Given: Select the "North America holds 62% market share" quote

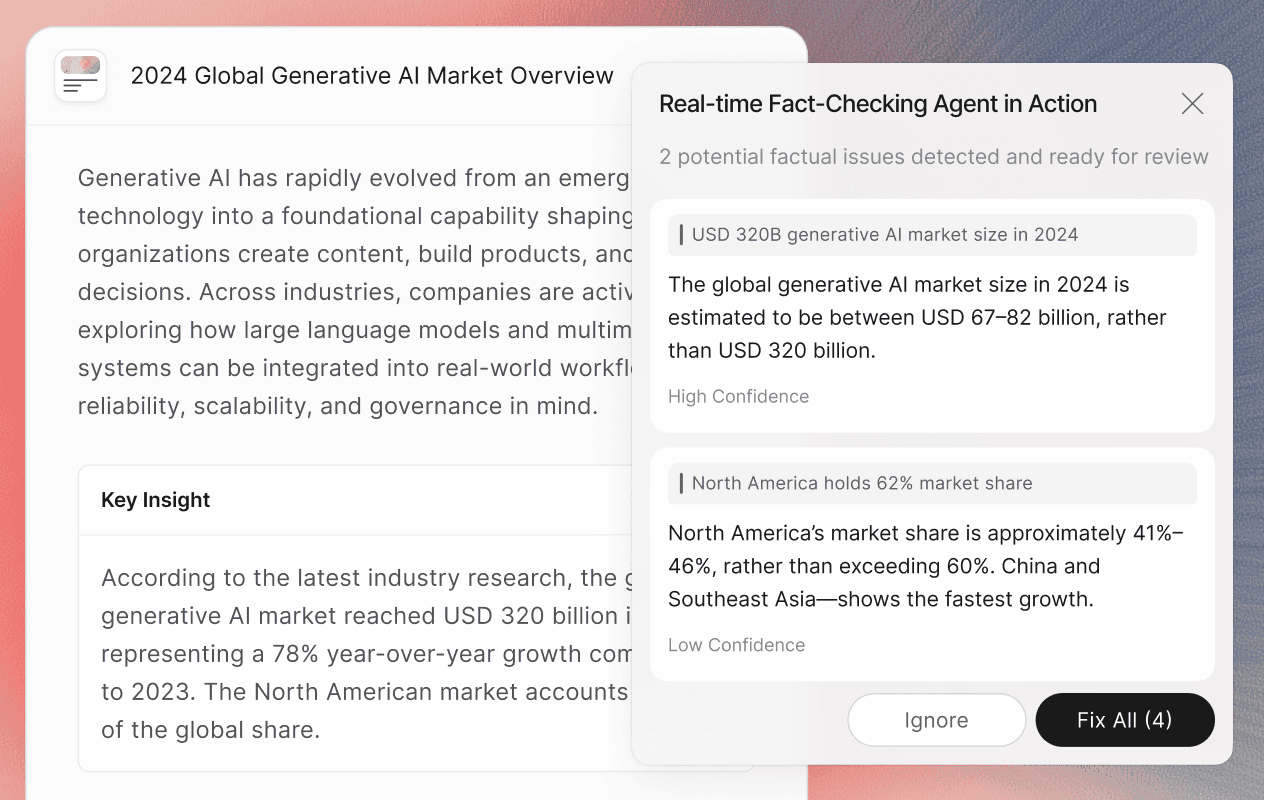Looking at the screenshot, I should point(862,483).
